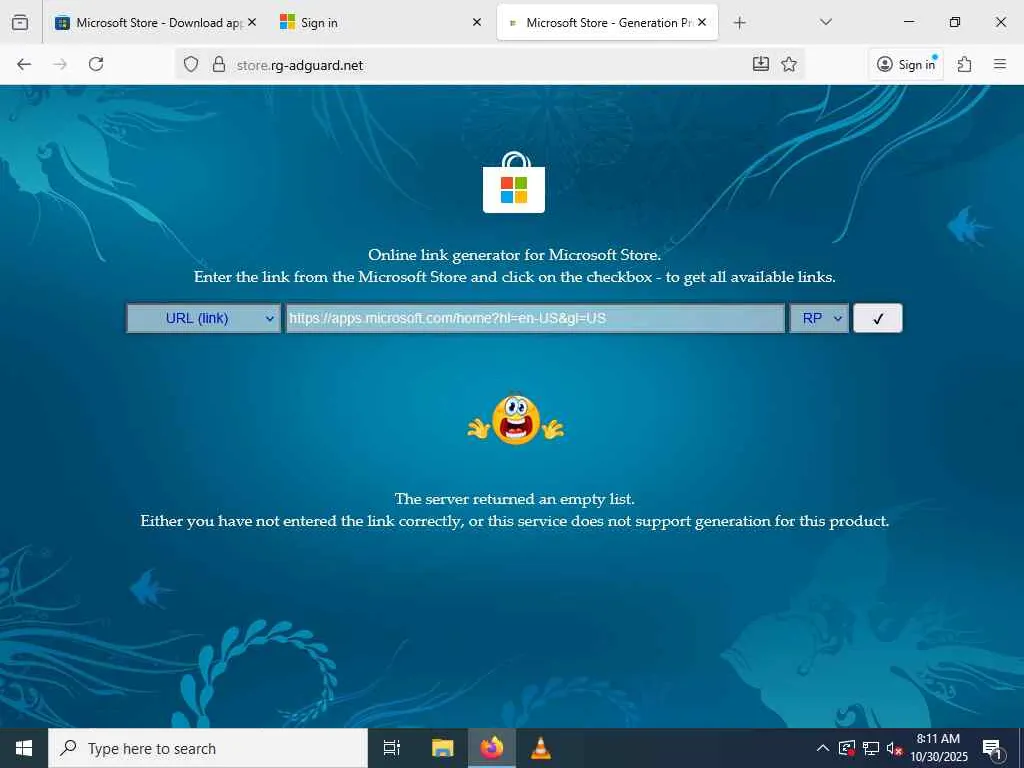
Task: Click the checkmark generate button
Action: 878,318
